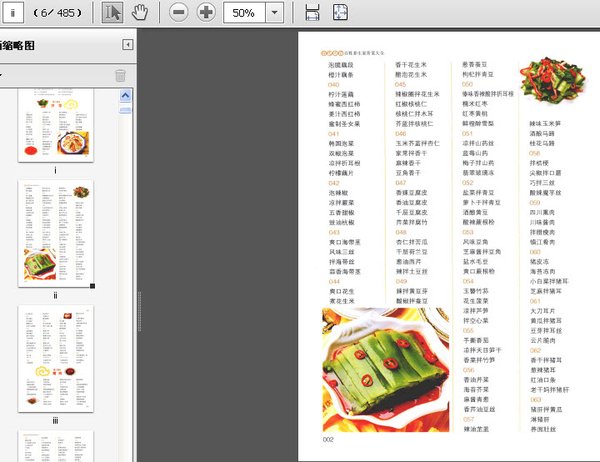Click the page count text 6/485
The image size is (600, 462).
(x=57, y=13)
